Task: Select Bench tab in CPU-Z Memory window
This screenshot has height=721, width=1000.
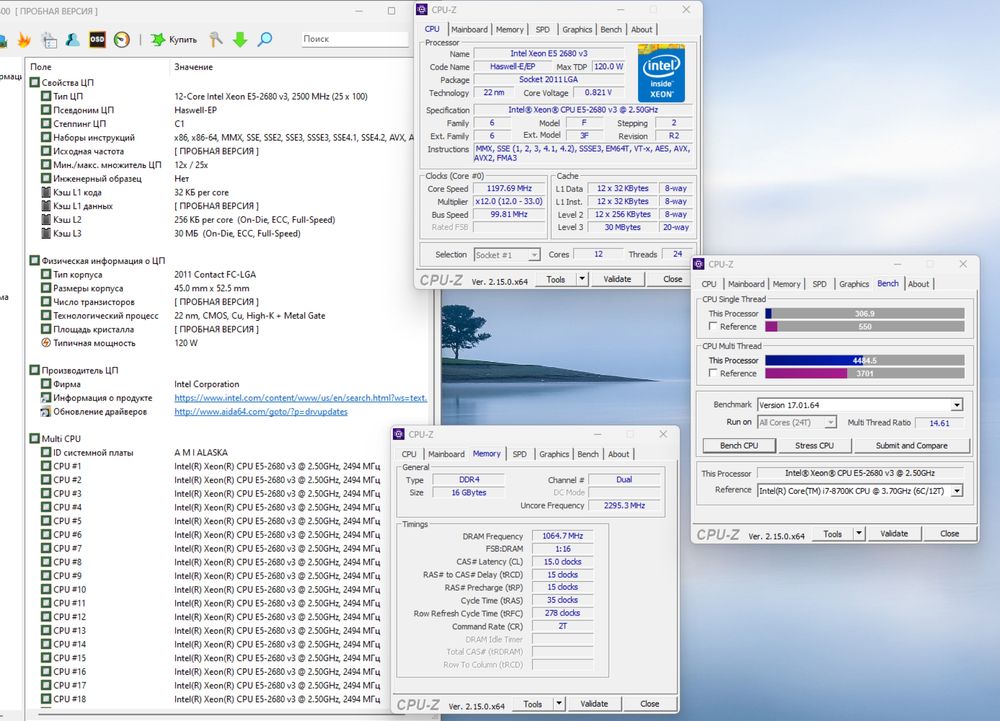Action: pyautogui.click(x=588, y=455)
